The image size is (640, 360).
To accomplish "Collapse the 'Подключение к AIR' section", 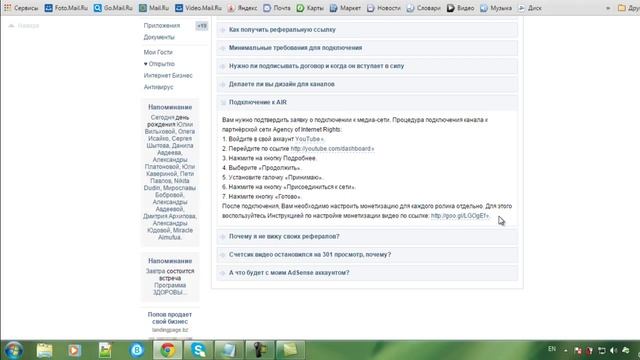I will point(367,102).
